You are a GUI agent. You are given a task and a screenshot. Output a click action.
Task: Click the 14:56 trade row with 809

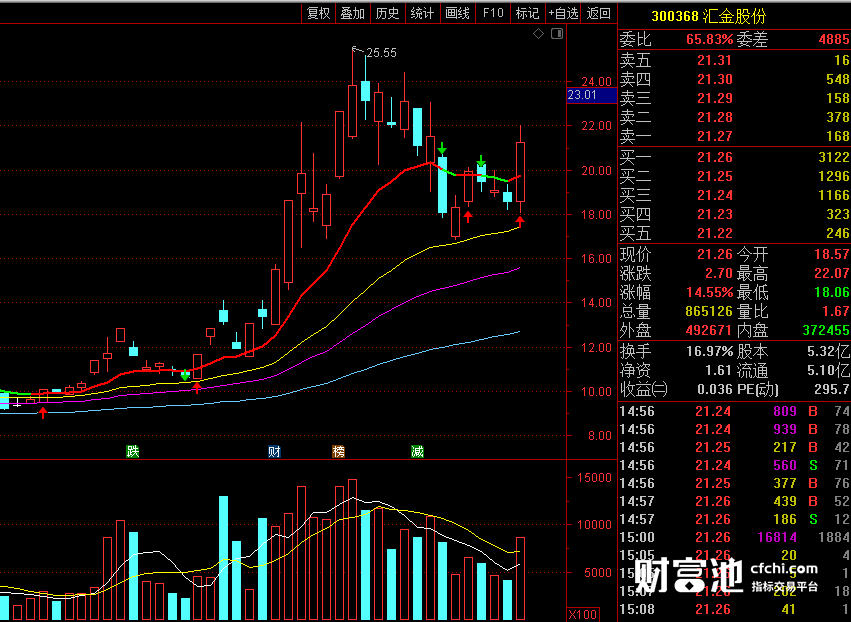click(x=734, y=411)
